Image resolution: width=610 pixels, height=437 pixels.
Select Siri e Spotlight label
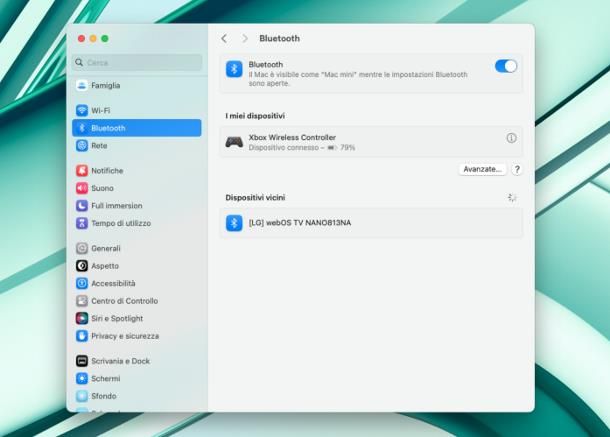click(117, 318)
